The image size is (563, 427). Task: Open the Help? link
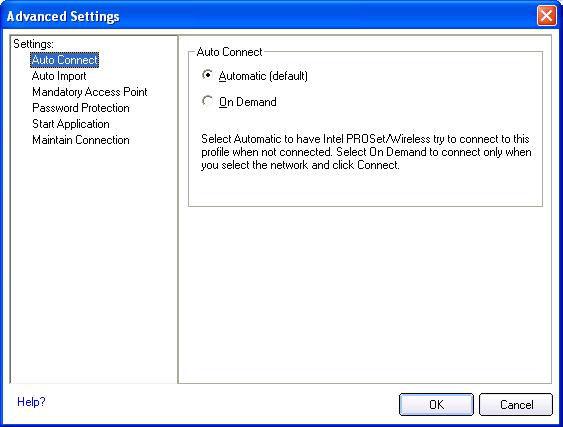[x=31, y=402]
